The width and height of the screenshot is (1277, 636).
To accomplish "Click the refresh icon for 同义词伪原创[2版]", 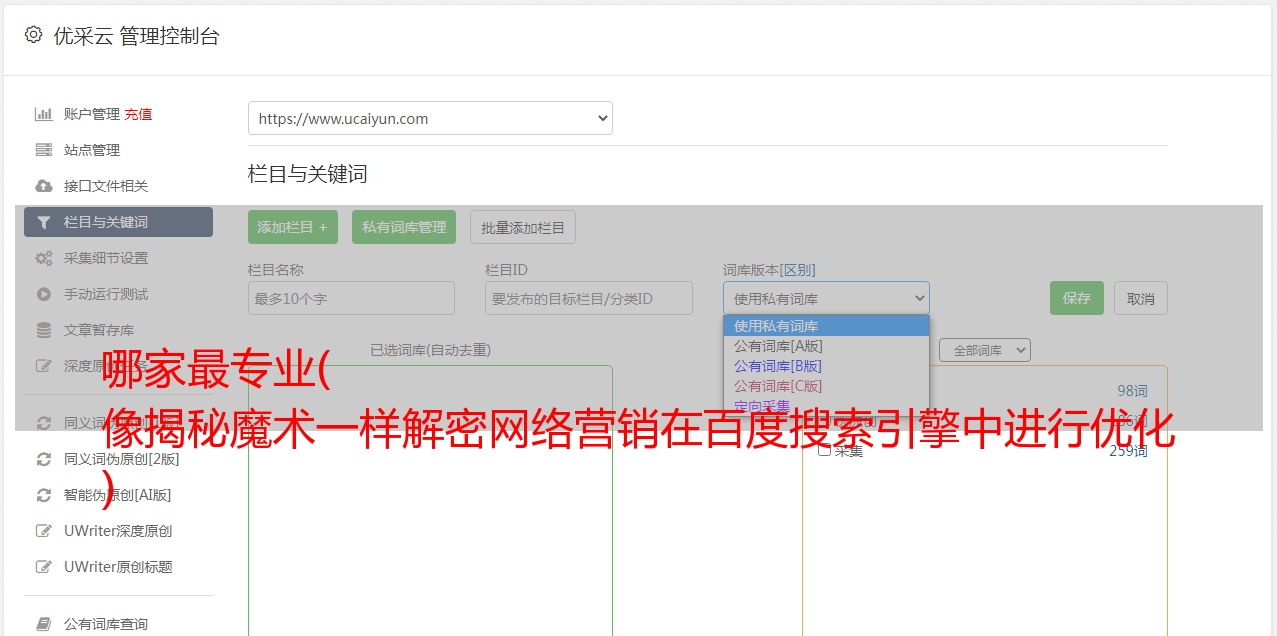I will tap(43, 459).
